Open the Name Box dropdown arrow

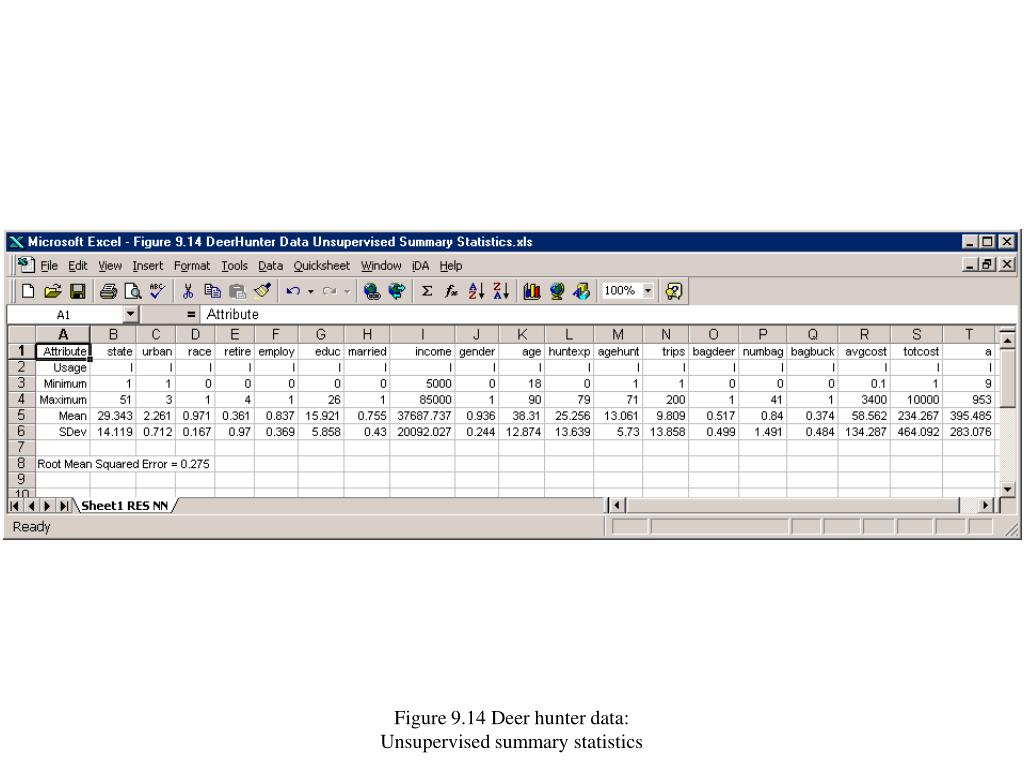(x=131, y=314)
